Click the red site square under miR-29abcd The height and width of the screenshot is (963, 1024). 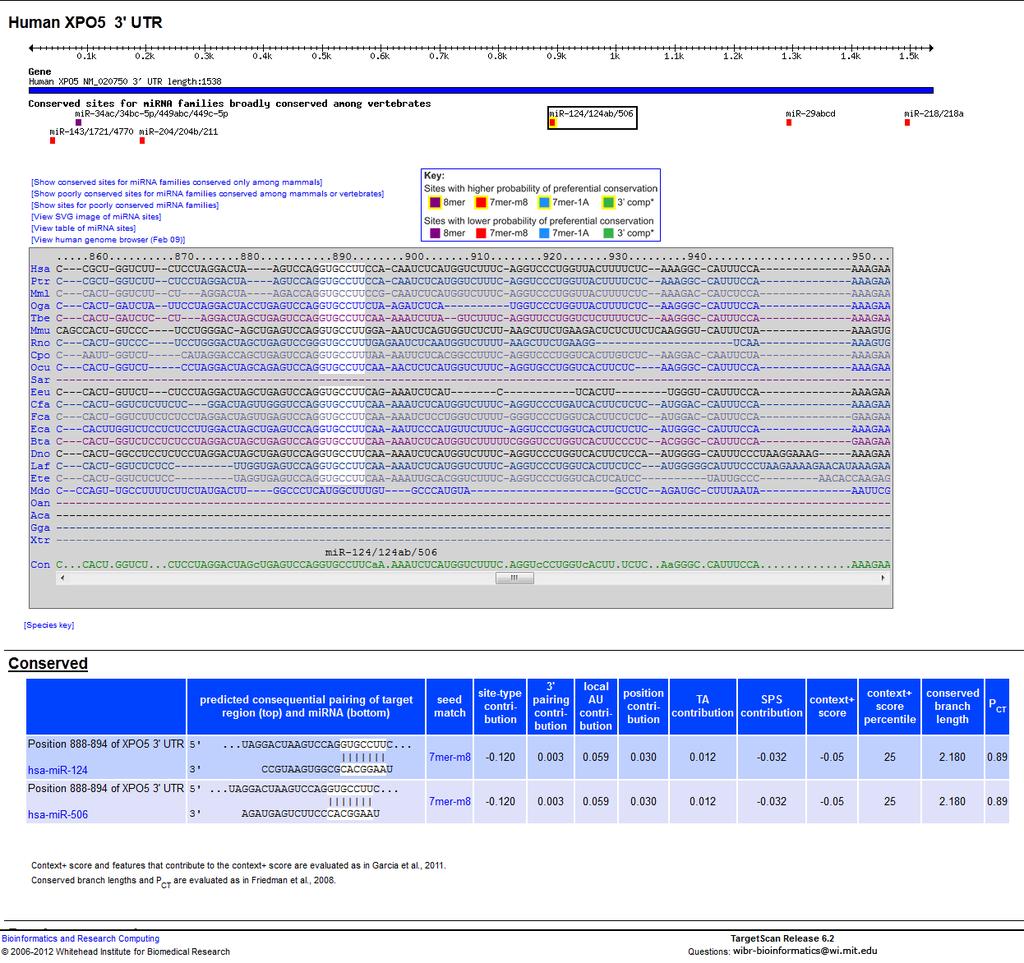point(789,122)
